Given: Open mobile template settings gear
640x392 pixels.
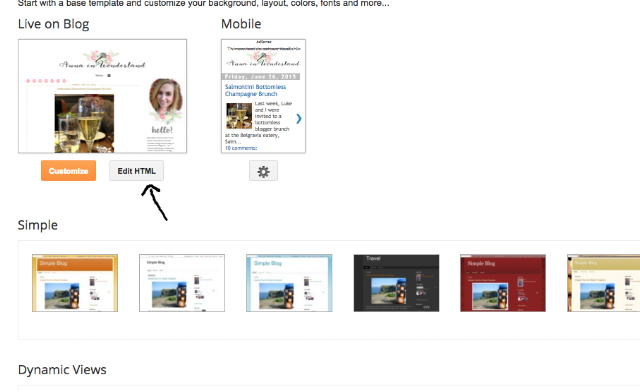Looking at the screenshot, I should click(x=263, y=171).
